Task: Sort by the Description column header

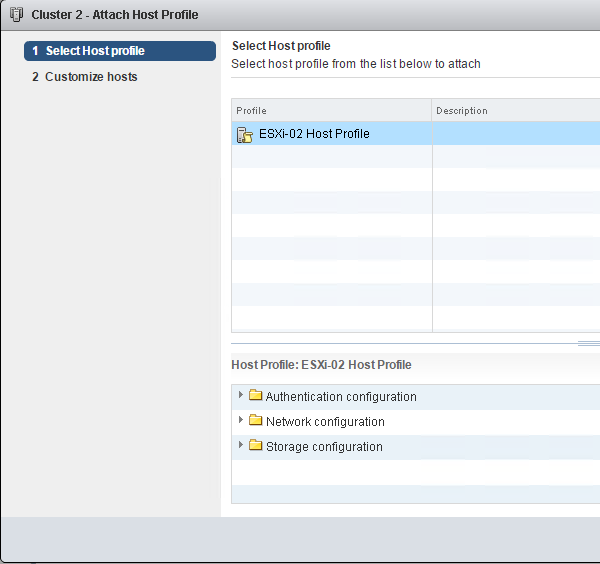Action: tap(516, 111)
